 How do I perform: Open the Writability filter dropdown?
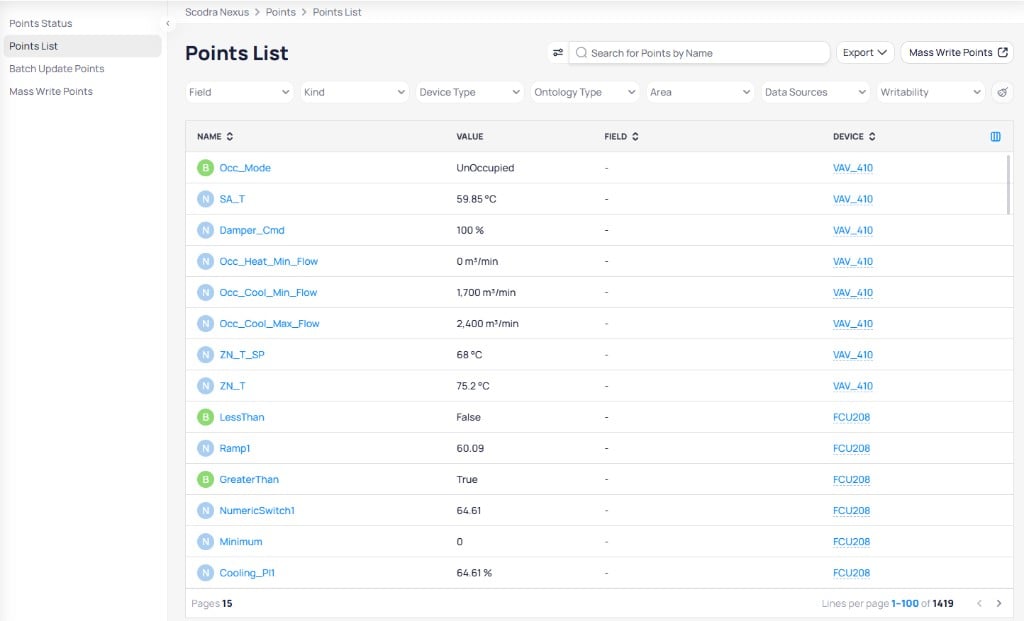point(930,92)
